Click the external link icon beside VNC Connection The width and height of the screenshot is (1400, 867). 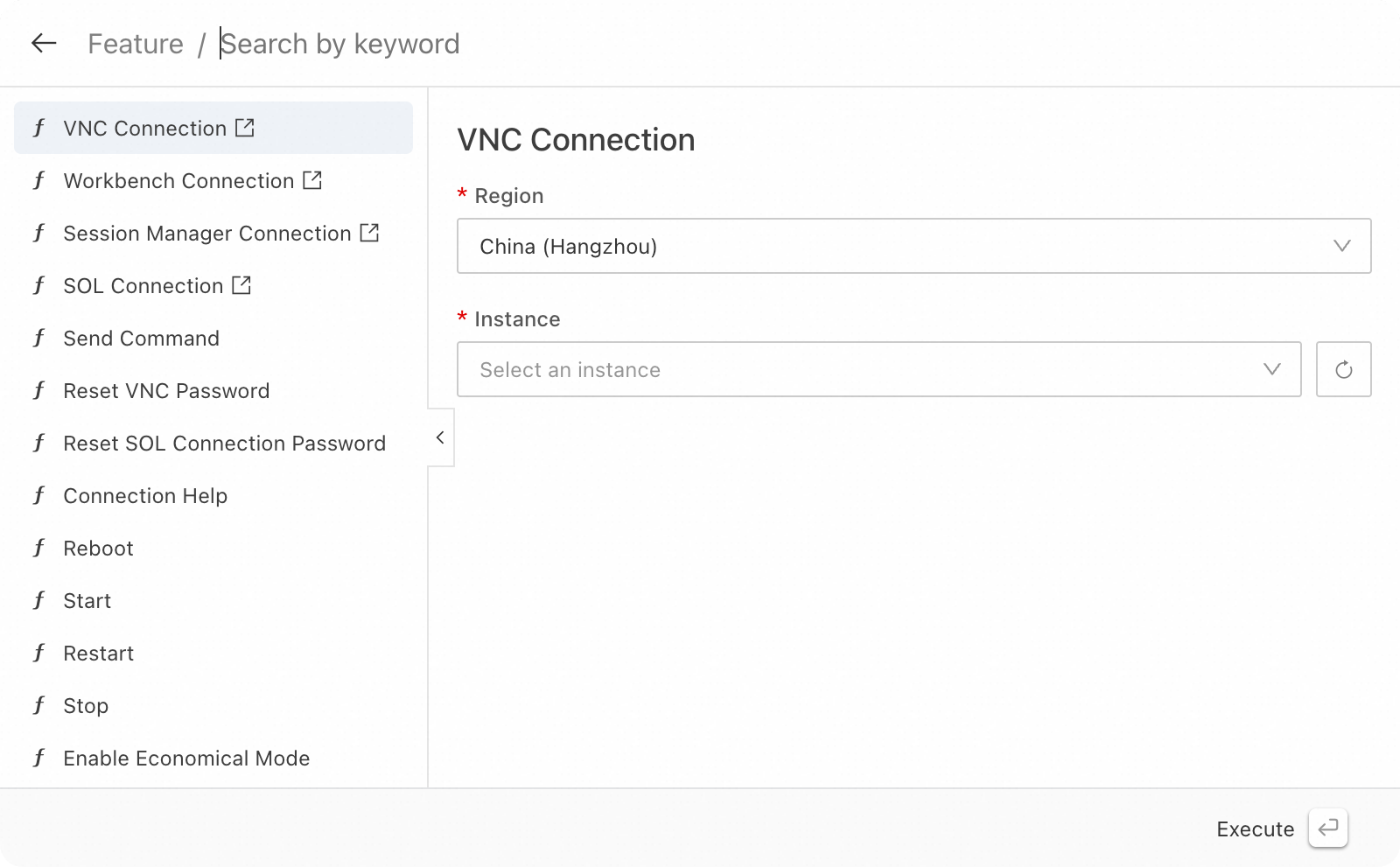(245, 128)
